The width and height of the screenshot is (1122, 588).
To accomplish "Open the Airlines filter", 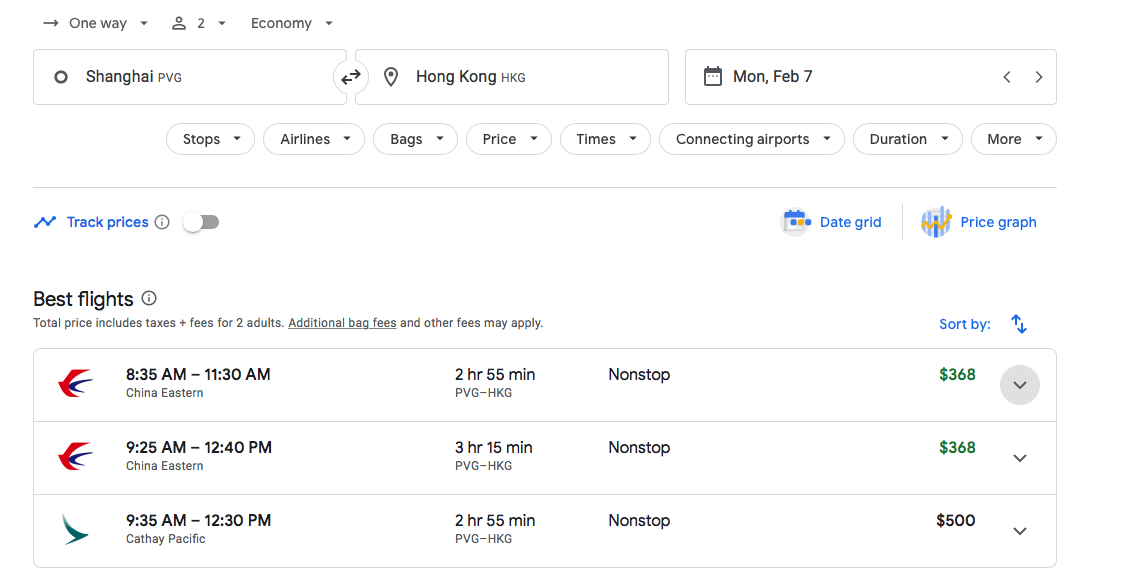I will [x=314, y=139].
